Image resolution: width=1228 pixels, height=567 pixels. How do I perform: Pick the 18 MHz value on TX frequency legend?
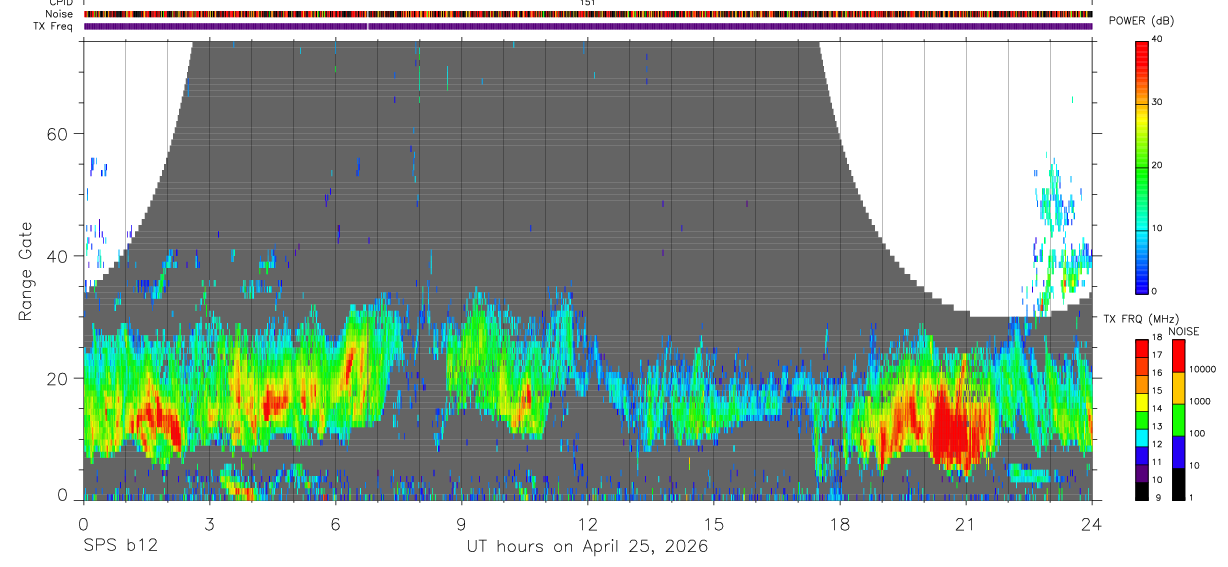[1156, 338]
